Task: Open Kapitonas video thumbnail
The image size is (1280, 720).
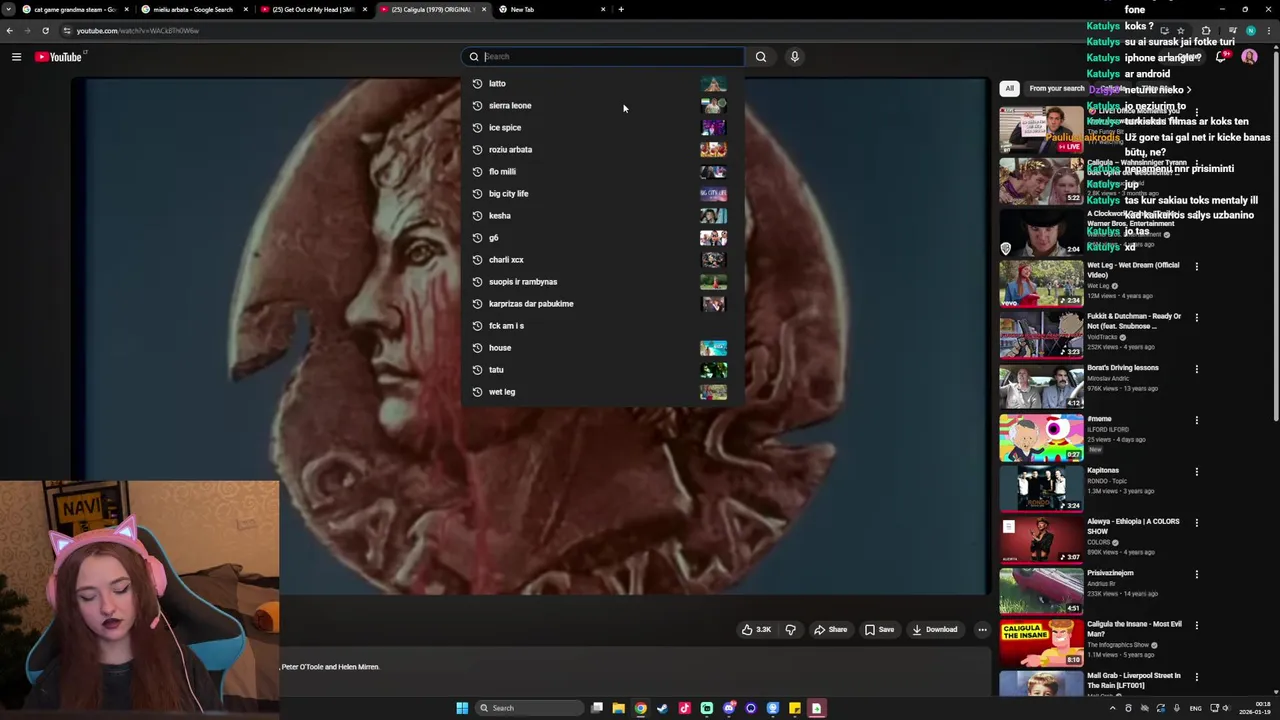Action: tap(1040, 489)
